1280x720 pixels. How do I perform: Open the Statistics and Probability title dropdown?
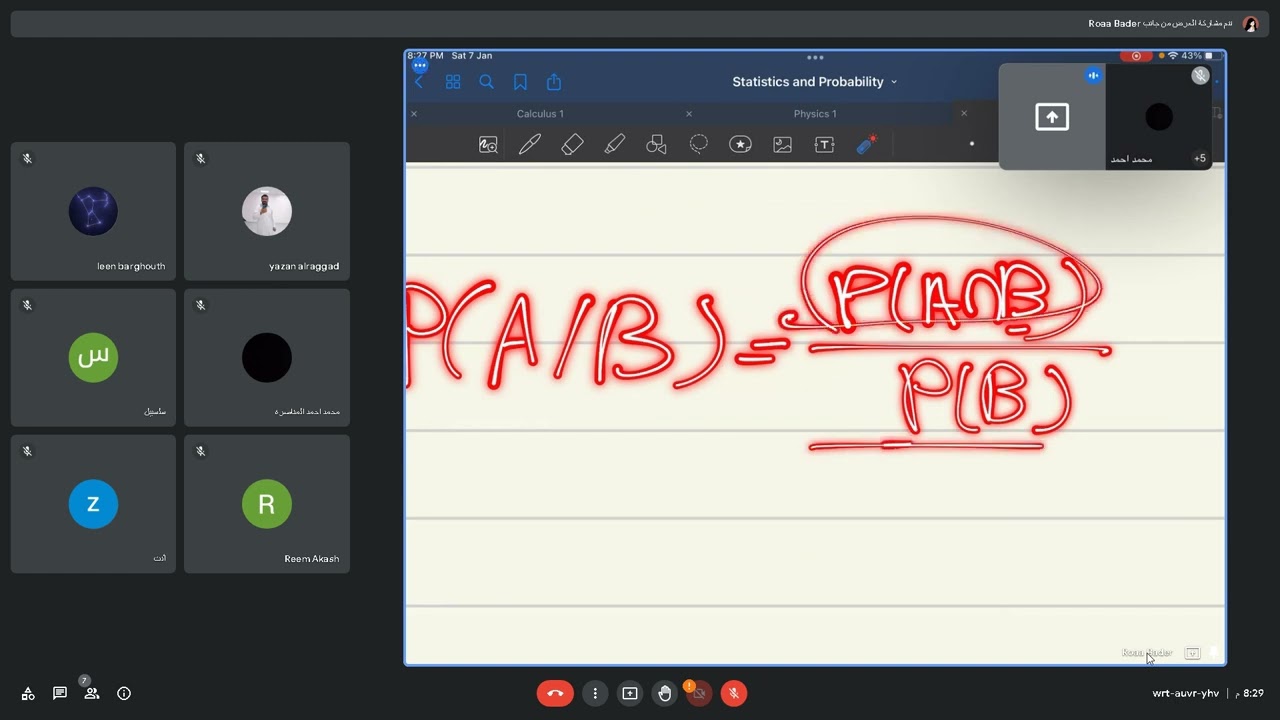[x=815, y=82]
